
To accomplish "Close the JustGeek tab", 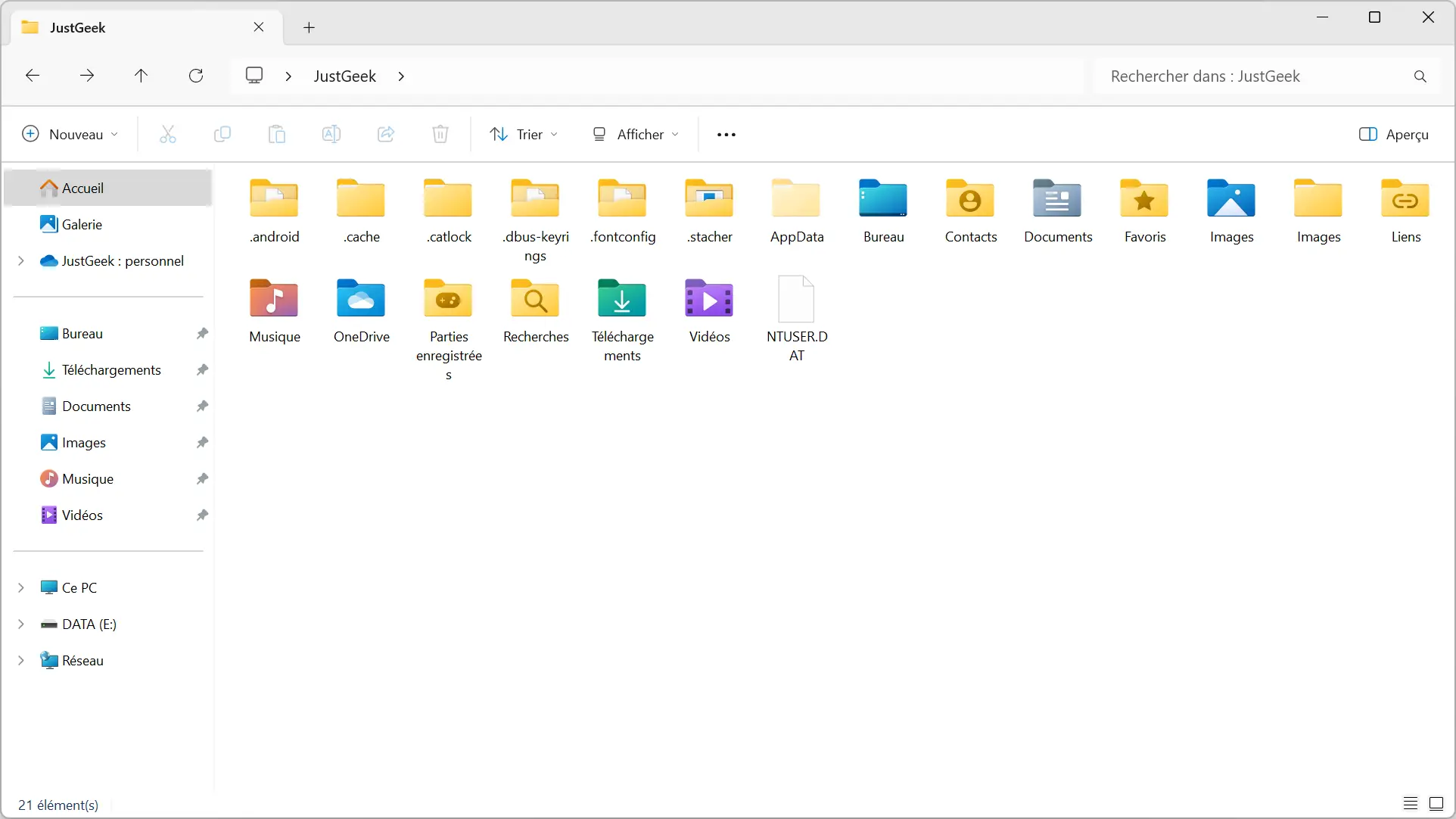I will click(x=259, y=27).
